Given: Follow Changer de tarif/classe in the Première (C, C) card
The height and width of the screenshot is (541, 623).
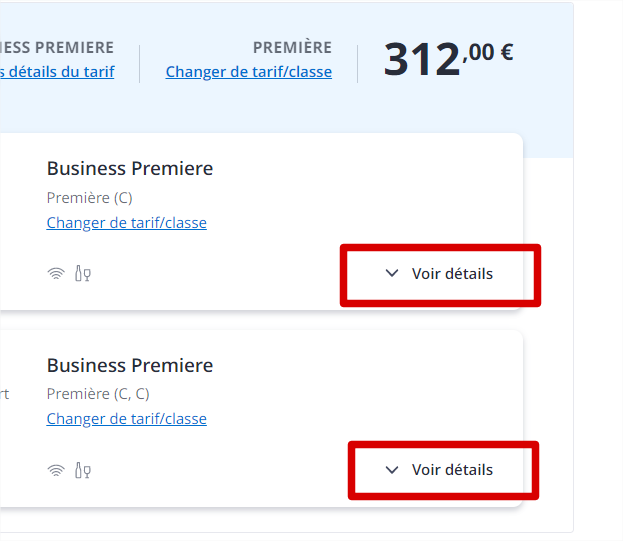Looking at the screenshot, I should [126, 419].
